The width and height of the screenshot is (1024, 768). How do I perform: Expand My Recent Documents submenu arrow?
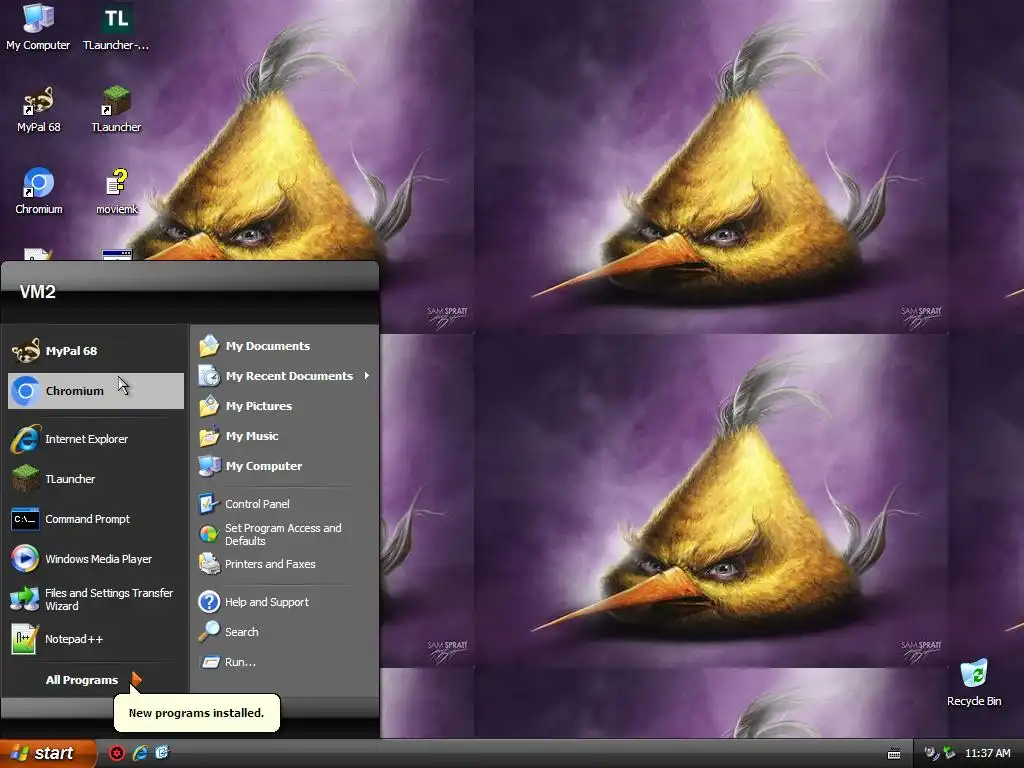[367, 376]
